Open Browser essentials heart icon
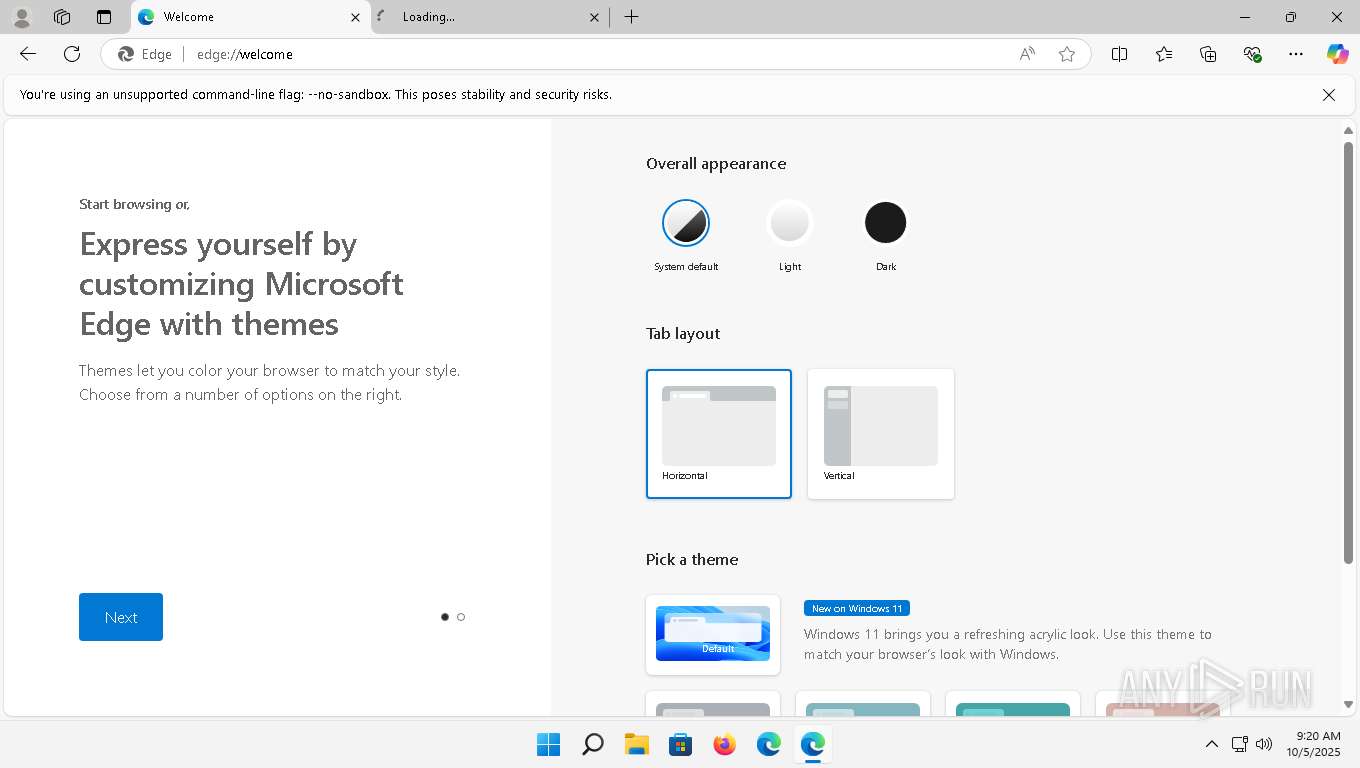The width and height of the screenshot is (1360, 768). [1252, 54]
